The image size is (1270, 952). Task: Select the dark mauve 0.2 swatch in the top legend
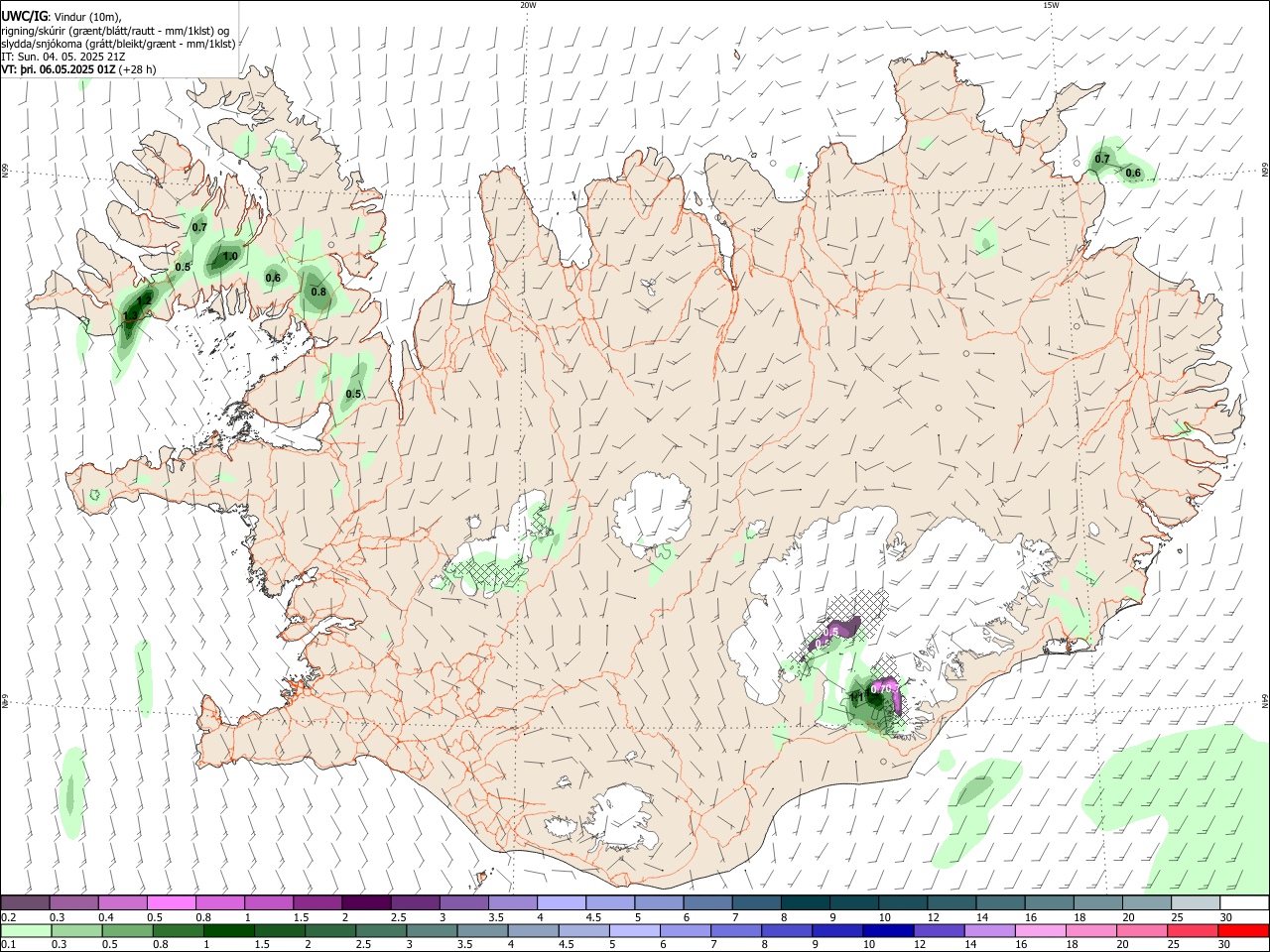point(25,902)
